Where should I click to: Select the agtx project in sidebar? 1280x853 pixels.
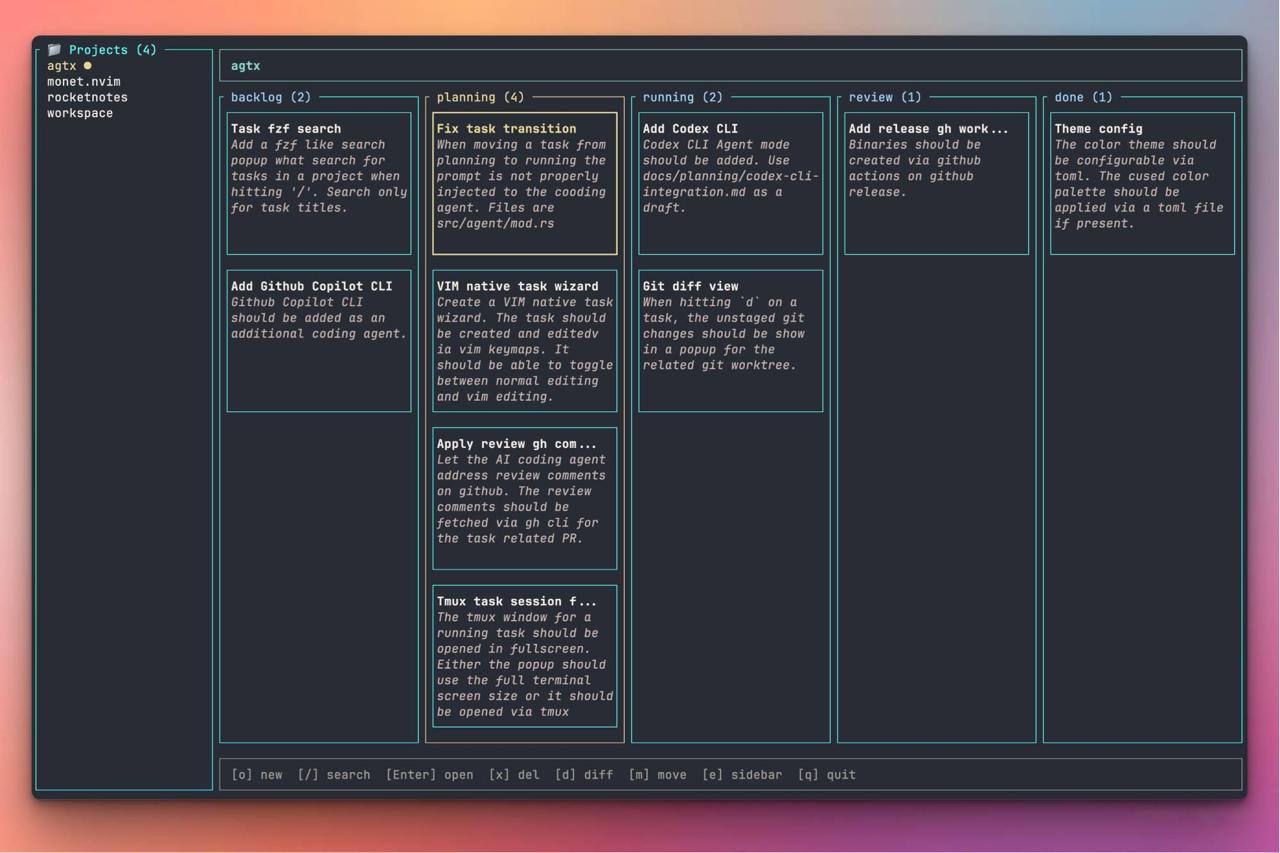(61, 66)
